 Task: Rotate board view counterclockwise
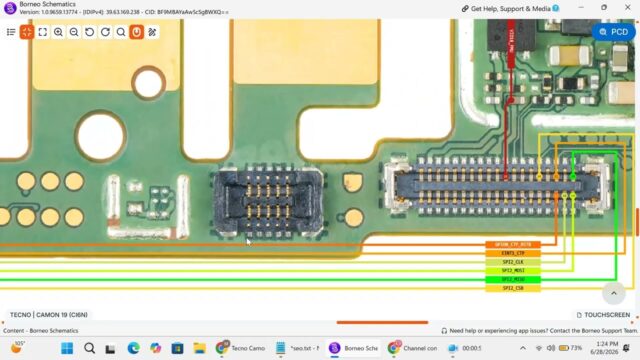coord(89,32)
